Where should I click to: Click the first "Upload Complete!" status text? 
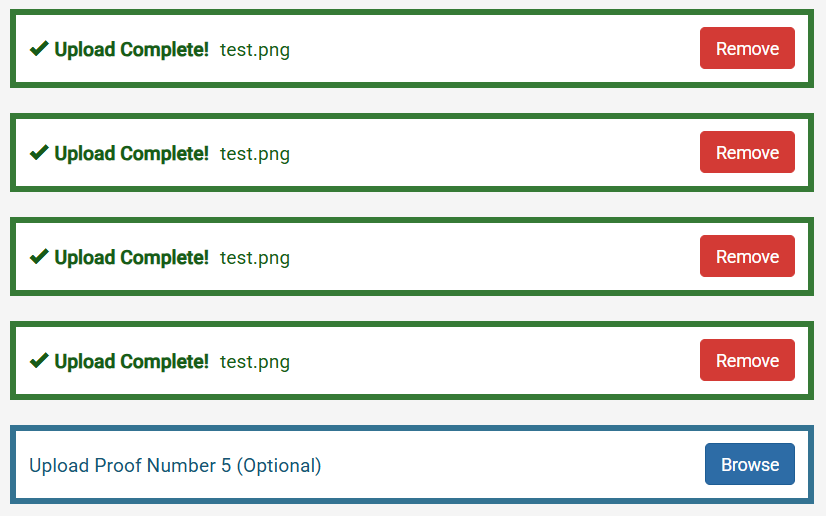tap(131, 49)
